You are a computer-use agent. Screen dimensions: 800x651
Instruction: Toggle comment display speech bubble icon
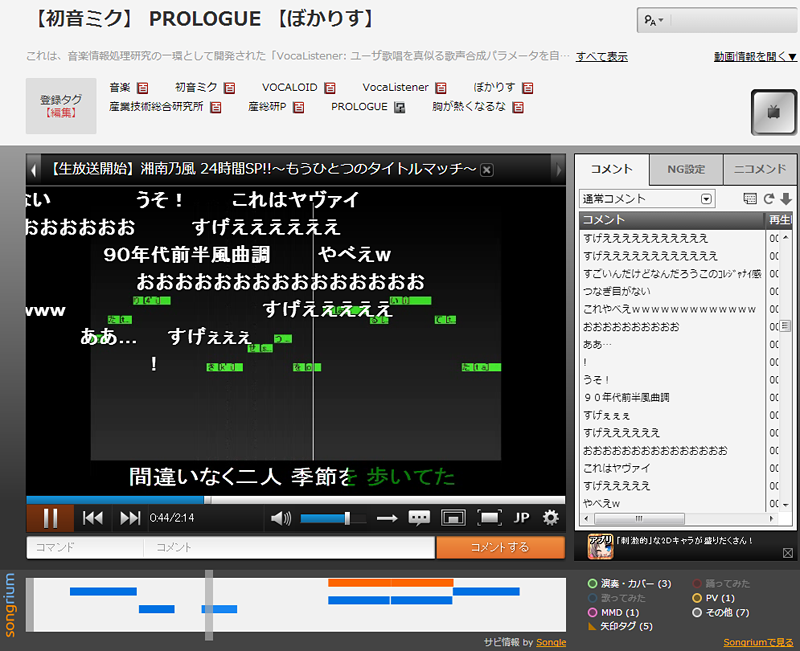[x=419, y=518]
